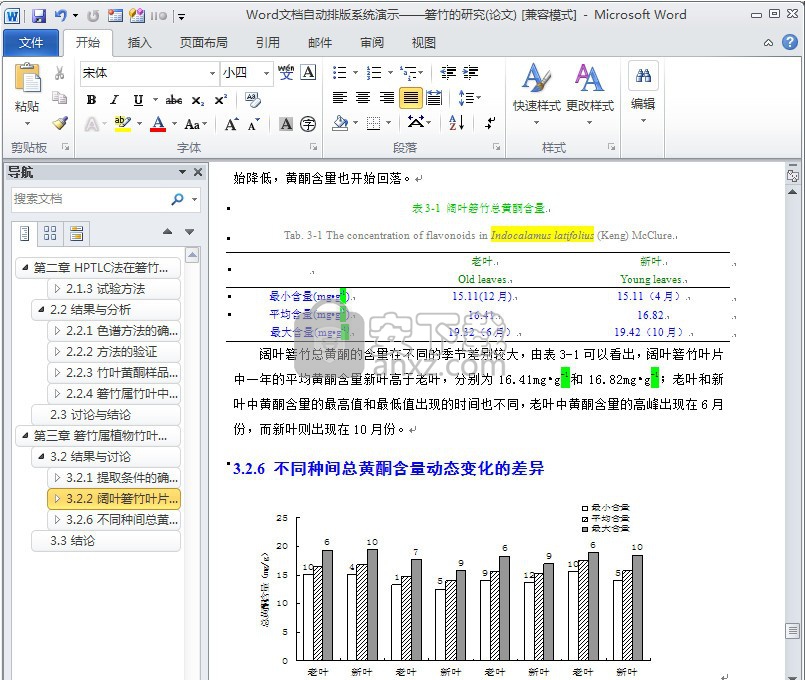805x680 pixels.
Task: Clear formatting with the eraser icon
Action: [253, 100]
